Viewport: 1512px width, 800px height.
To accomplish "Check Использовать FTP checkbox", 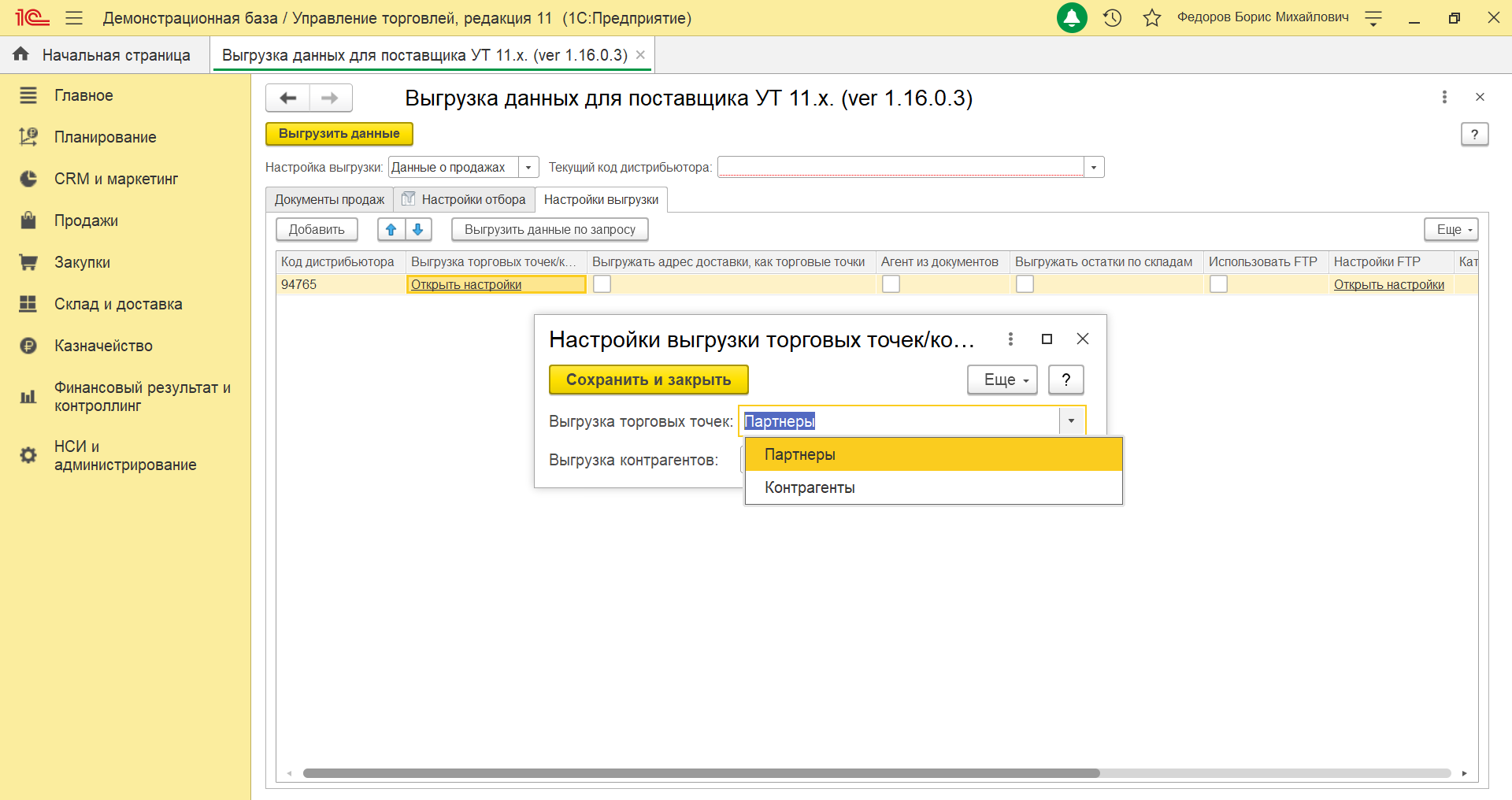I will pyautogui.click(x=1218, y=284).
